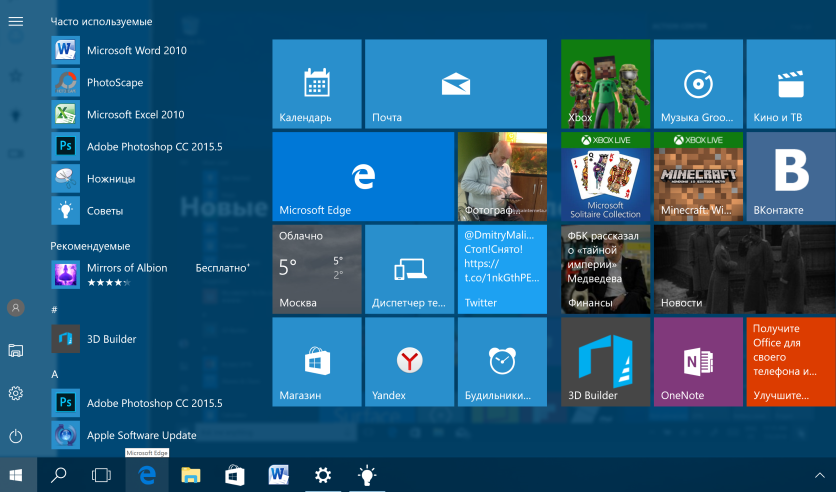Open Microsoft Solitaire Collection tile
This screenshot has width=836, height=492.
point(606,176)
